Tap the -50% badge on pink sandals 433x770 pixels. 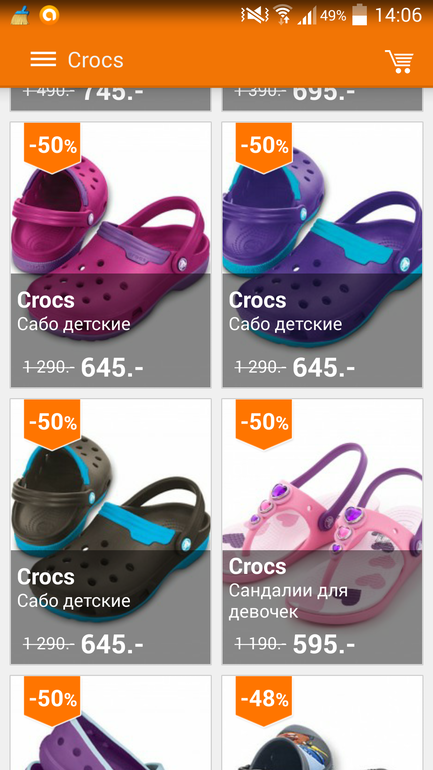click(264, 424)
